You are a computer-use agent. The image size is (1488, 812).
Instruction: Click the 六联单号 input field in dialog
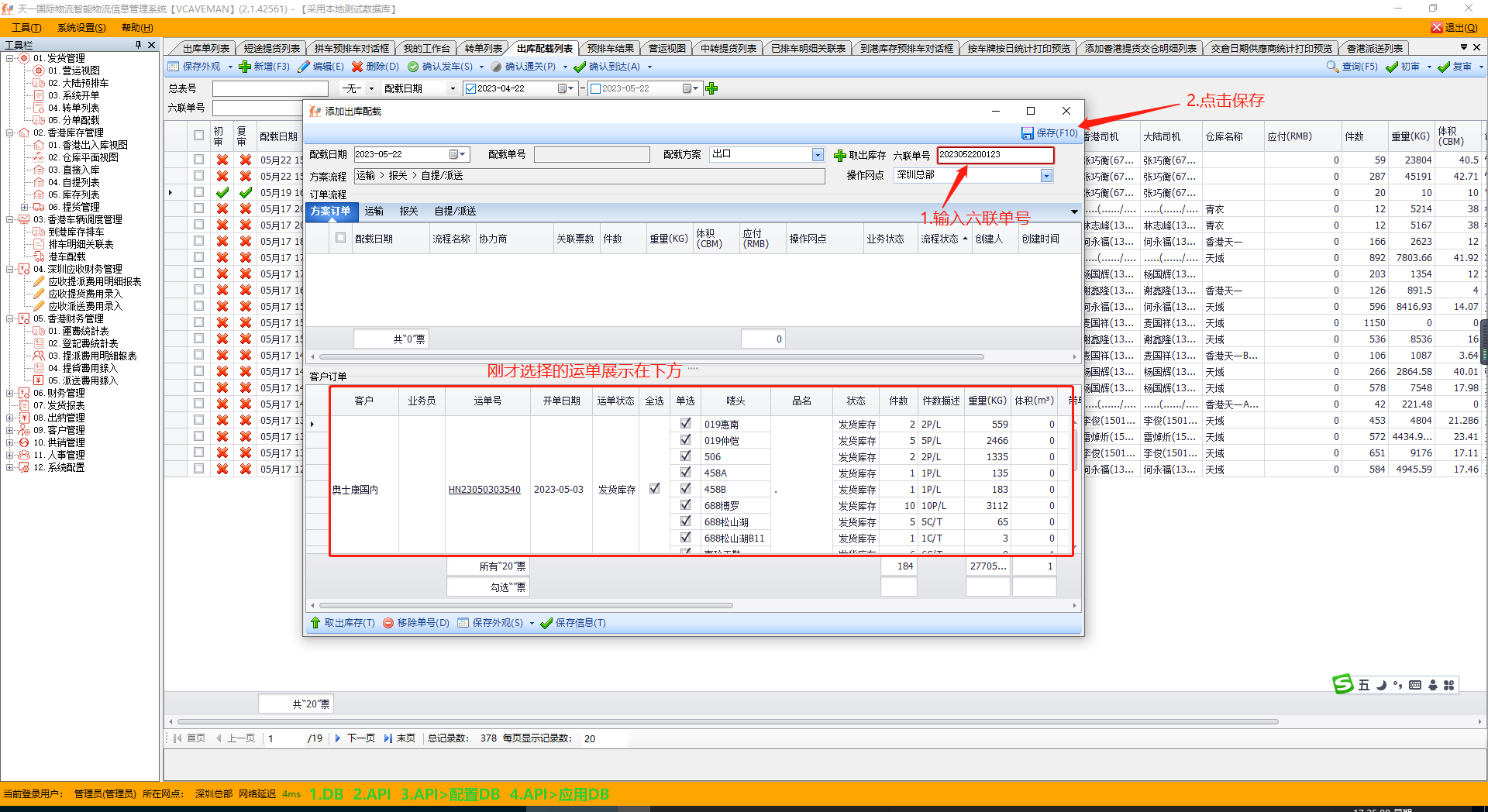tap(994, 155)
